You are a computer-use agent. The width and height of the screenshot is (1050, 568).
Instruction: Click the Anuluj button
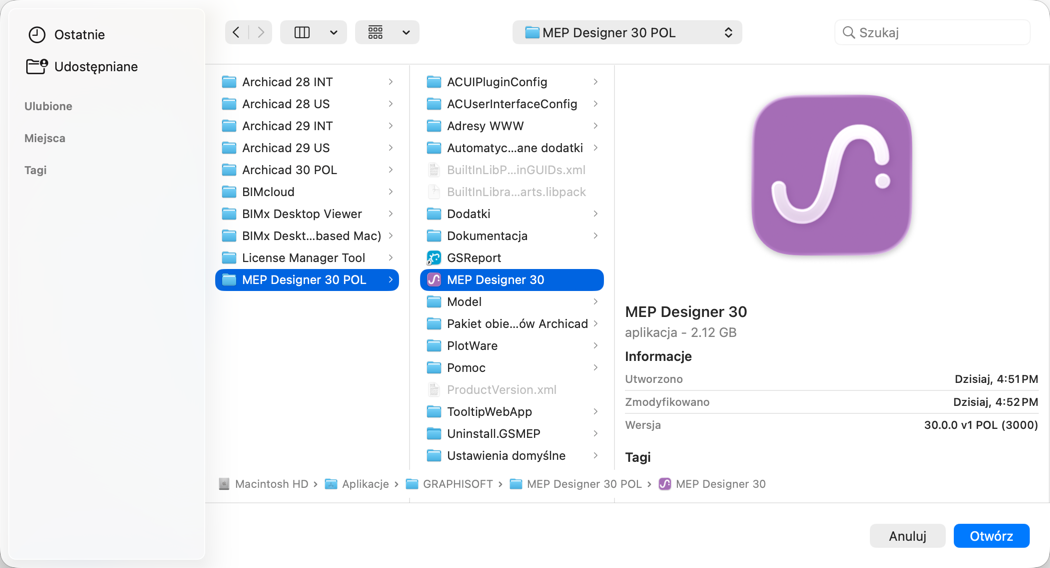(907, 536)
